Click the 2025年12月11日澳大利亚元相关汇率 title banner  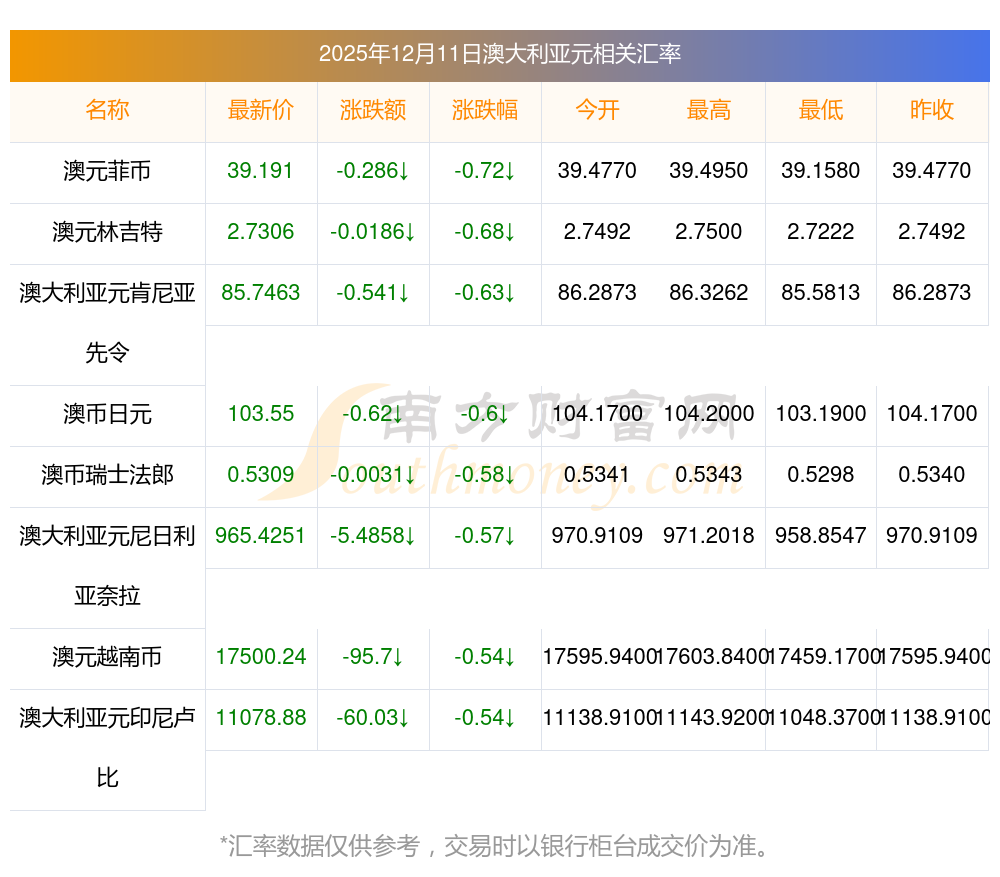[x=500, y=54]
